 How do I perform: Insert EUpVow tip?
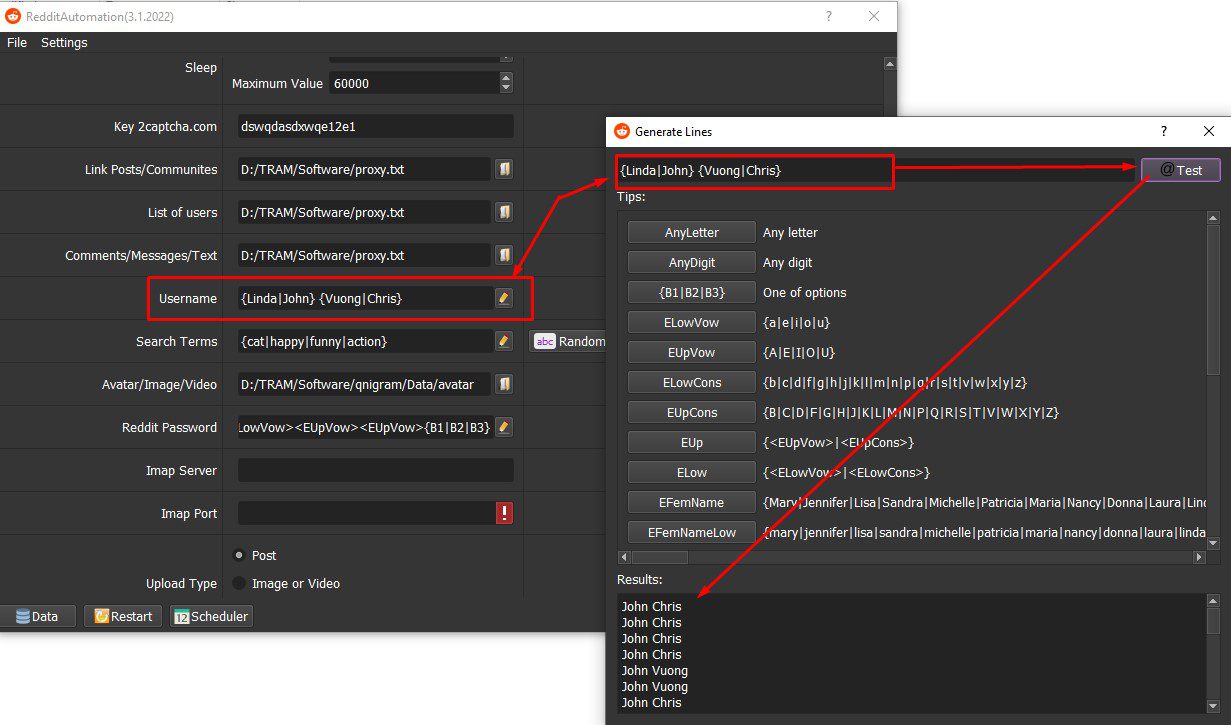pos(692,352)
